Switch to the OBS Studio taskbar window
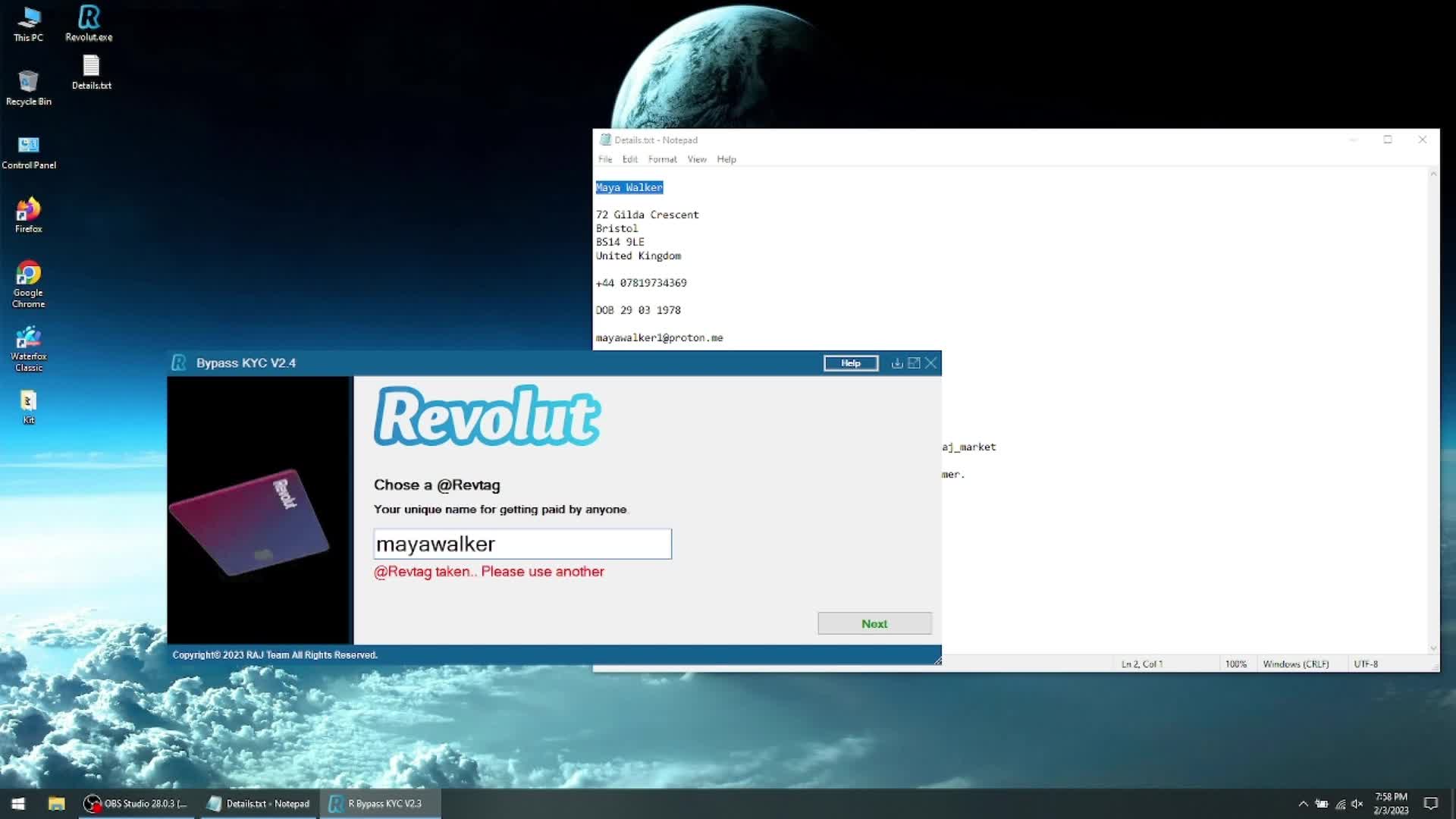The image size is (1456, 819). tap(135, 803)
